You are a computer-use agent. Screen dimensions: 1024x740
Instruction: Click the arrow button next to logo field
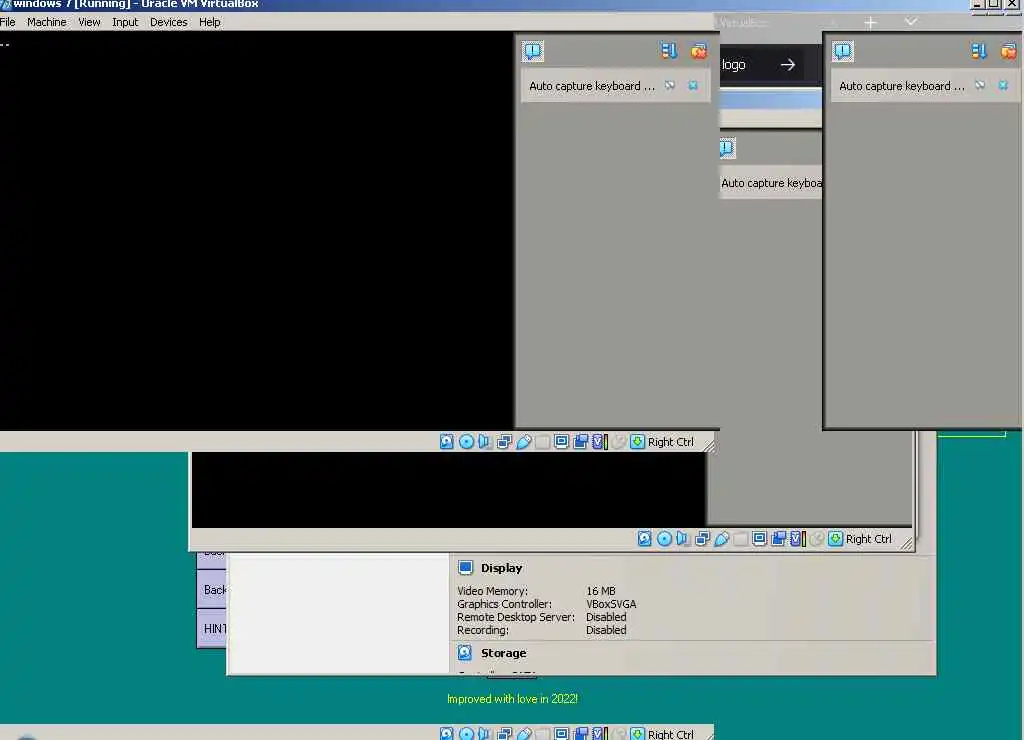[788, 65]
